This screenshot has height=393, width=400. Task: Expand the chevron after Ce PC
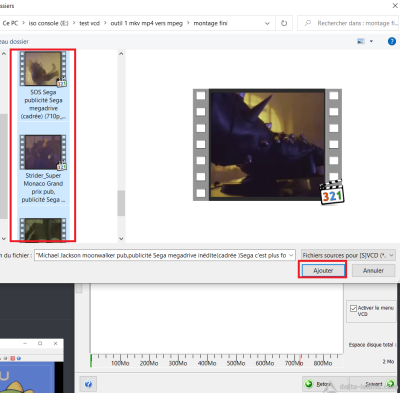tap(23, 23)
